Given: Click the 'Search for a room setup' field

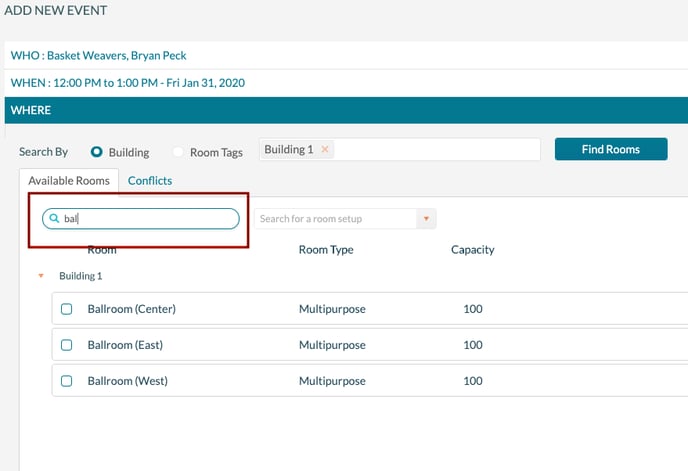Looking at the screenshot, I should 335,219.
